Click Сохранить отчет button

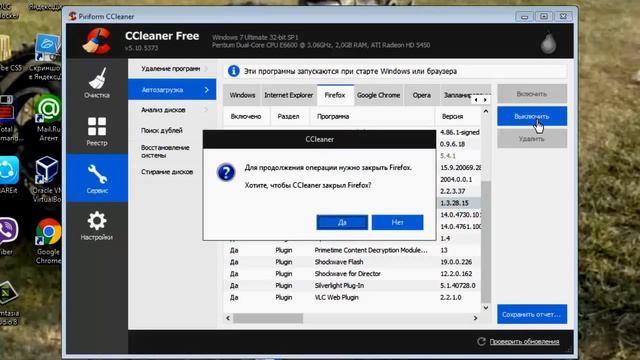coord(532,314)
